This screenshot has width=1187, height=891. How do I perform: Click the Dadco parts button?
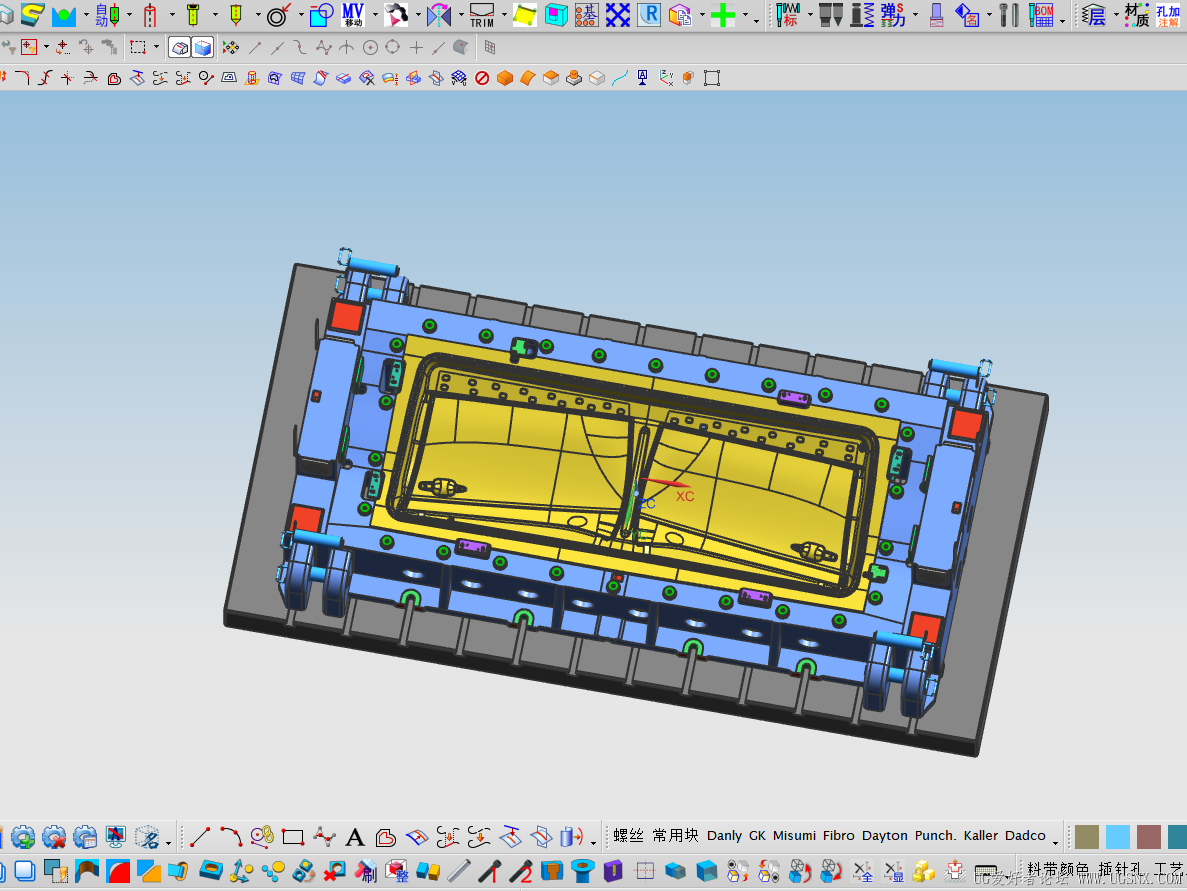click(x=1025, y=836)
